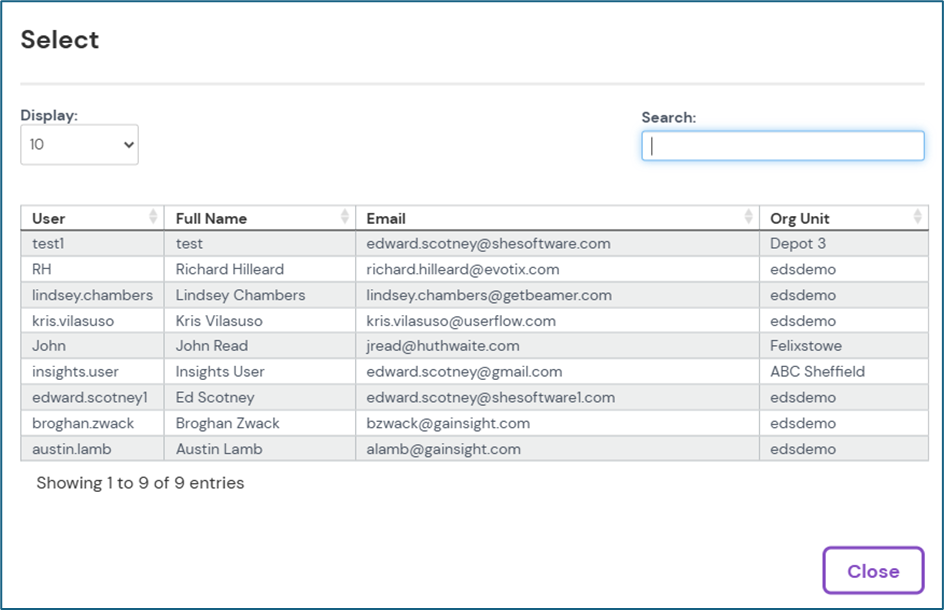Image resolution: width=944 pixels, height=610 pixels.
Task: Click the Depot 3 org unit cell
Action: 798,243
